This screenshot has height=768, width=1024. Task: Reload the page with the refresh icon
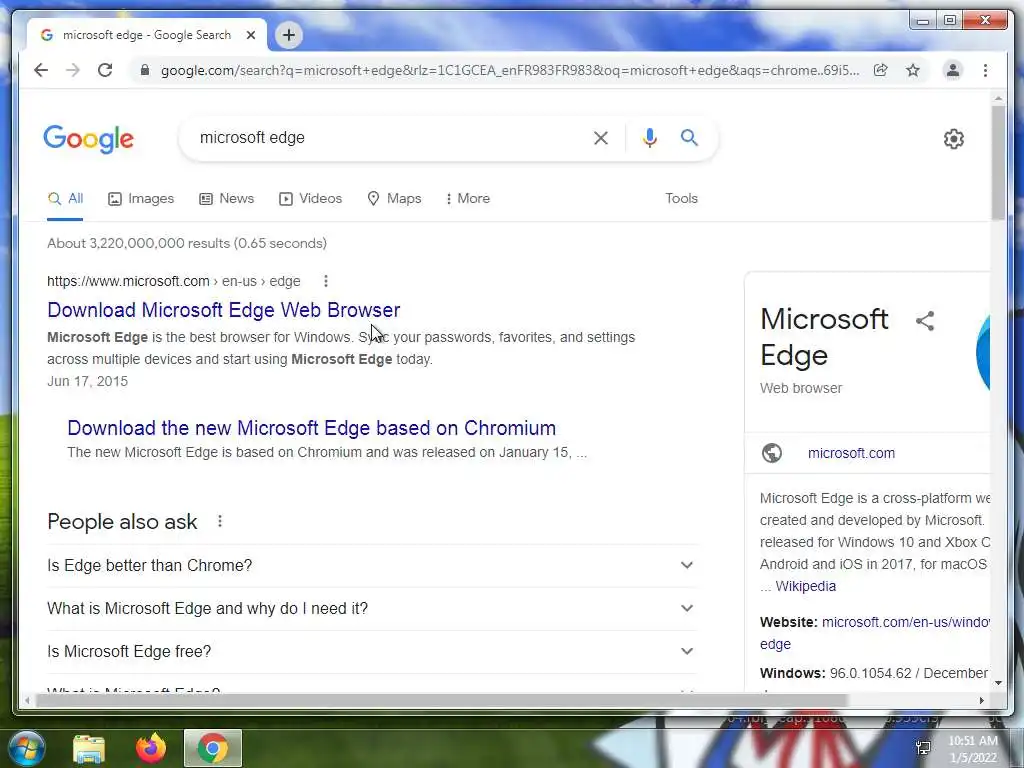(x=105, y=70)
